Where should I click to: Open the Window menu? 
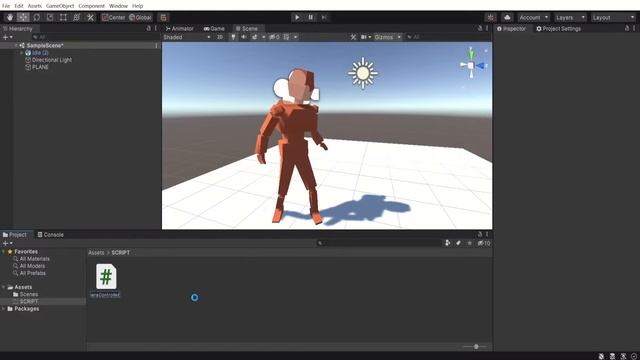point(118,6)
